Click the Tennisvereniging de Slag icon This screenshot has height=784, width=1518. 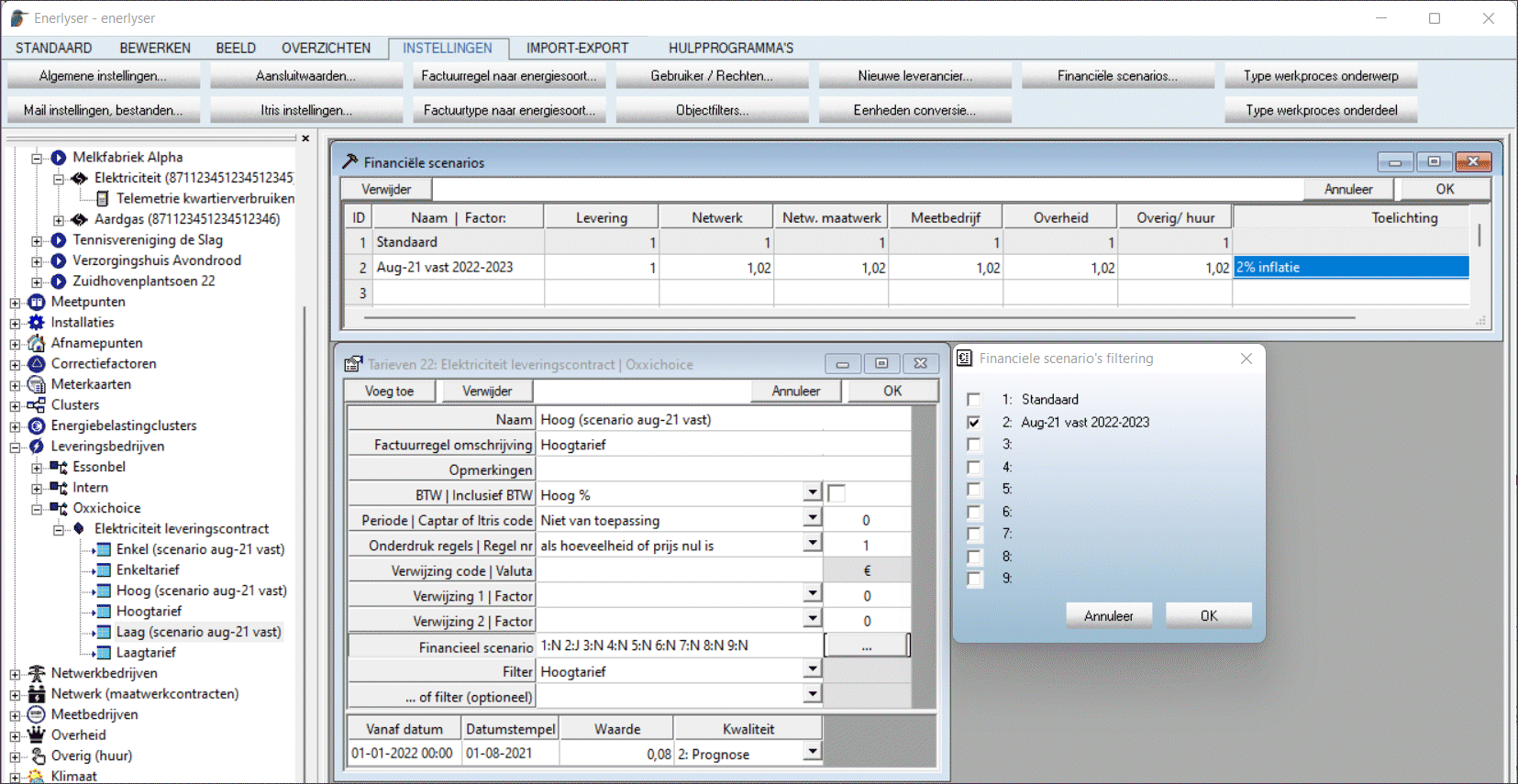59,240
